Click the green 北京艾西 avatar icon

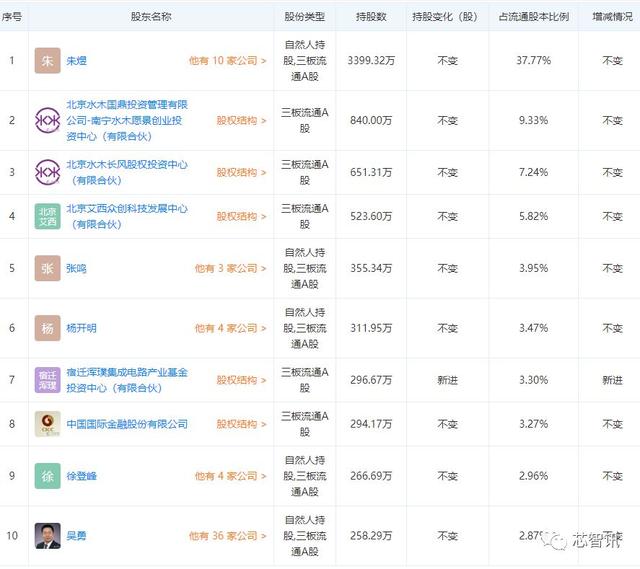pos(47,216)
